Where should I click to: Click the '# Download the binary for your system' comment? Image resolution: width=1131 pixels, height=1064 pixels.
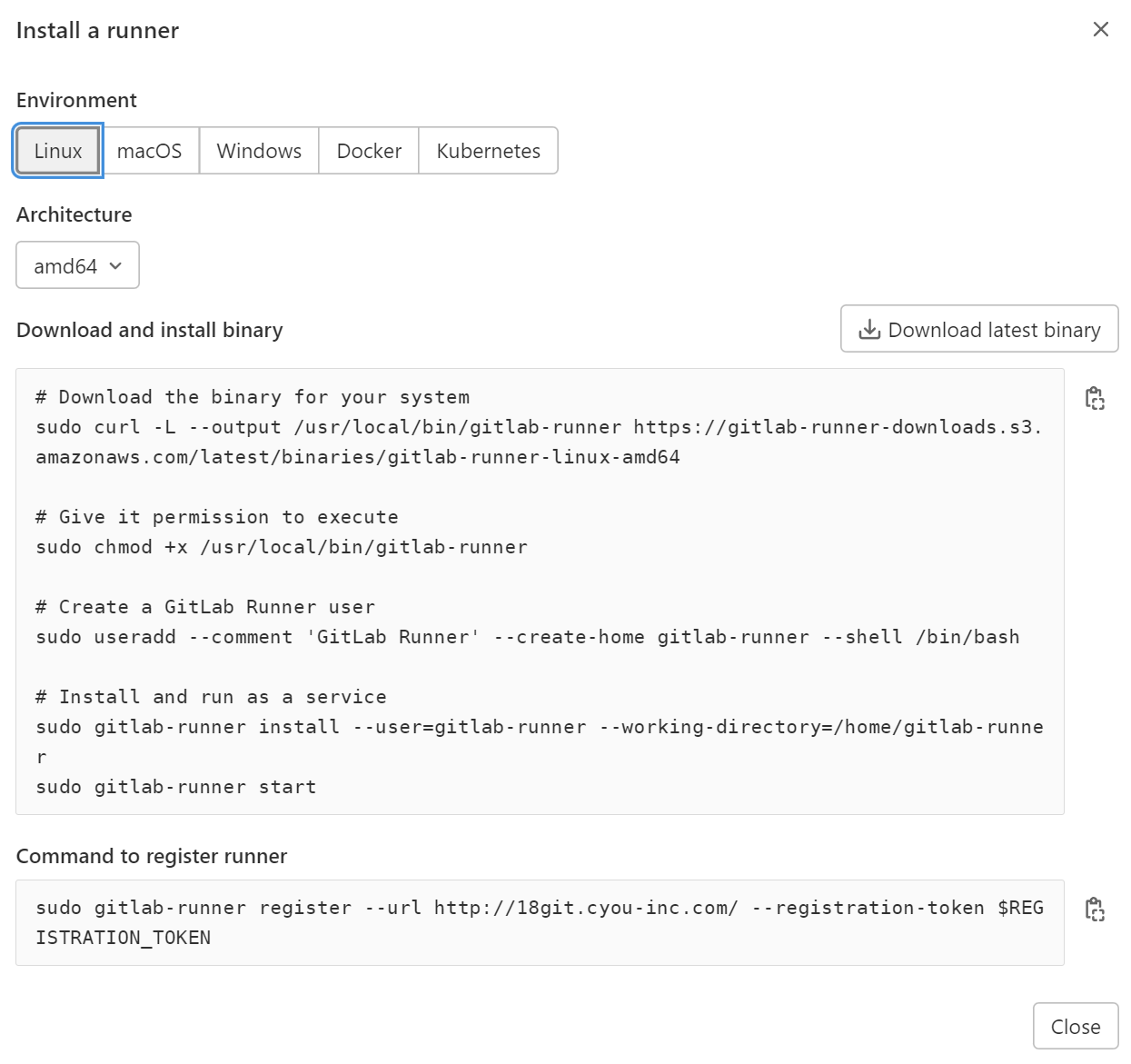tap(253, 397)
